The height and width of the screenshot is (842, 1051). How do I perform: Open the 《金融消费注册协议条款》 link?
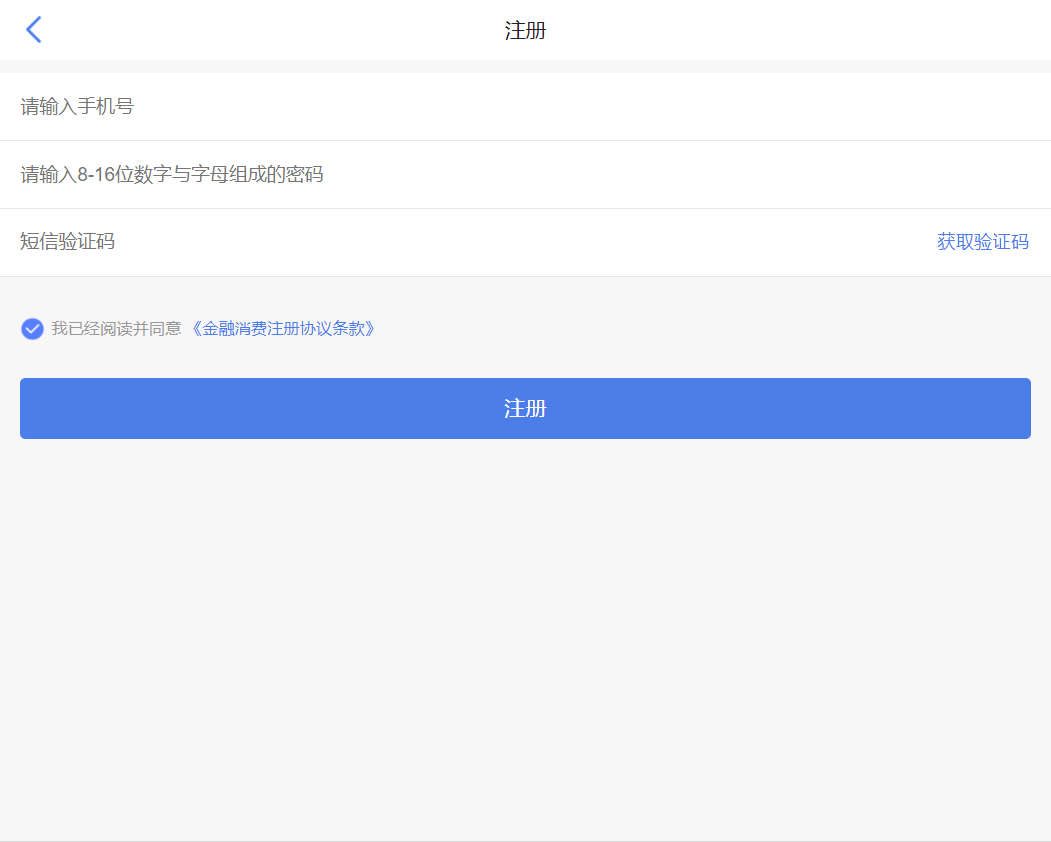coord(284,329)
